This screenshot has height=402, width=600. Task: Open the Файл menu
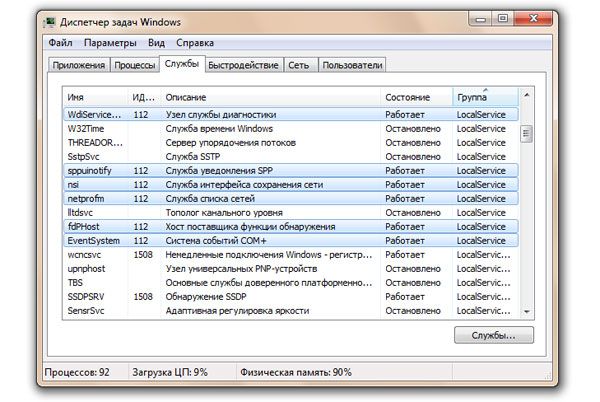[60, 43]
